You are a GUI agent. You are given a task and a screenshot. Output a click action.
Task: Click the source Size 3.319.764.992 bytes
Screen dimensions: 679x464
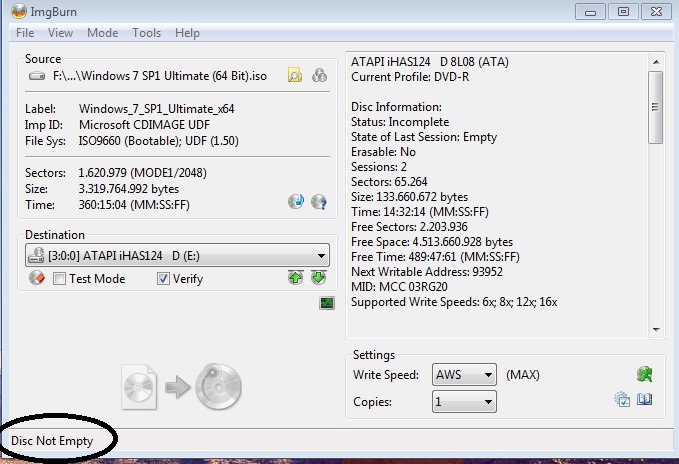pyautogui.click(x=129, y=189)
